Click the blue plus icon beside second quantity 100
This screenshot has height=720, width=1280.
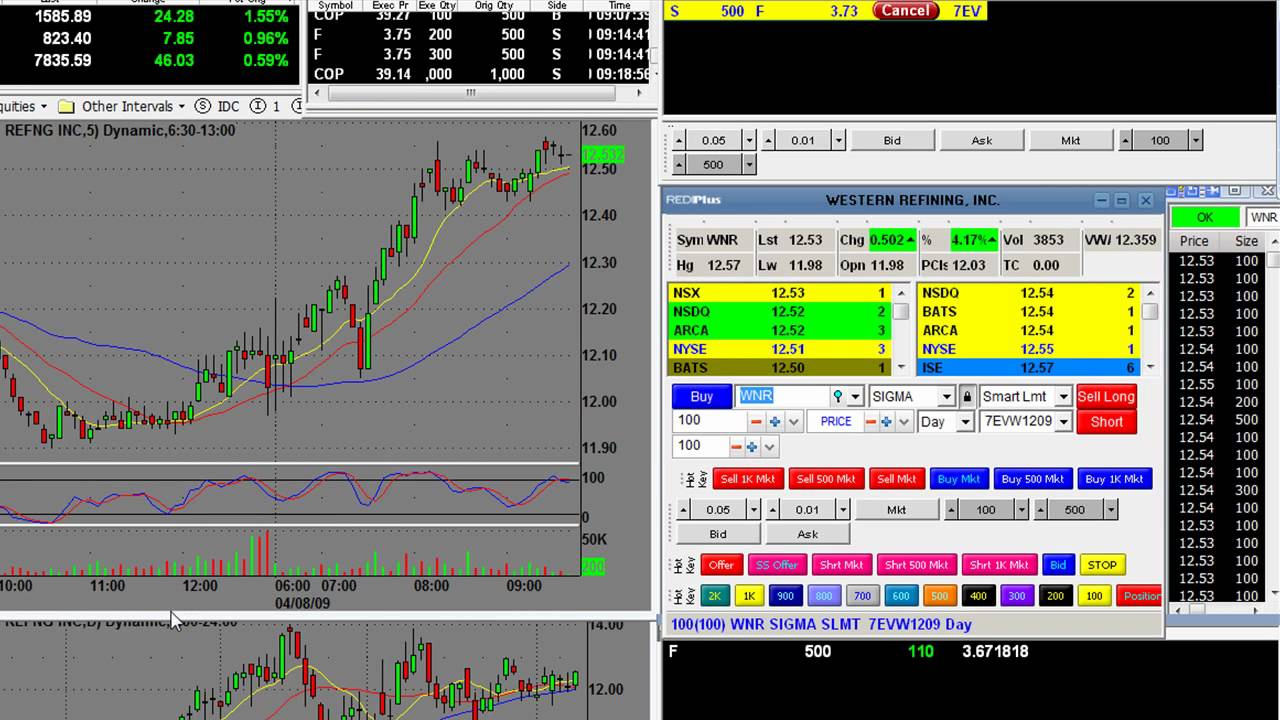pyautogui.click(x=752, y=447)
